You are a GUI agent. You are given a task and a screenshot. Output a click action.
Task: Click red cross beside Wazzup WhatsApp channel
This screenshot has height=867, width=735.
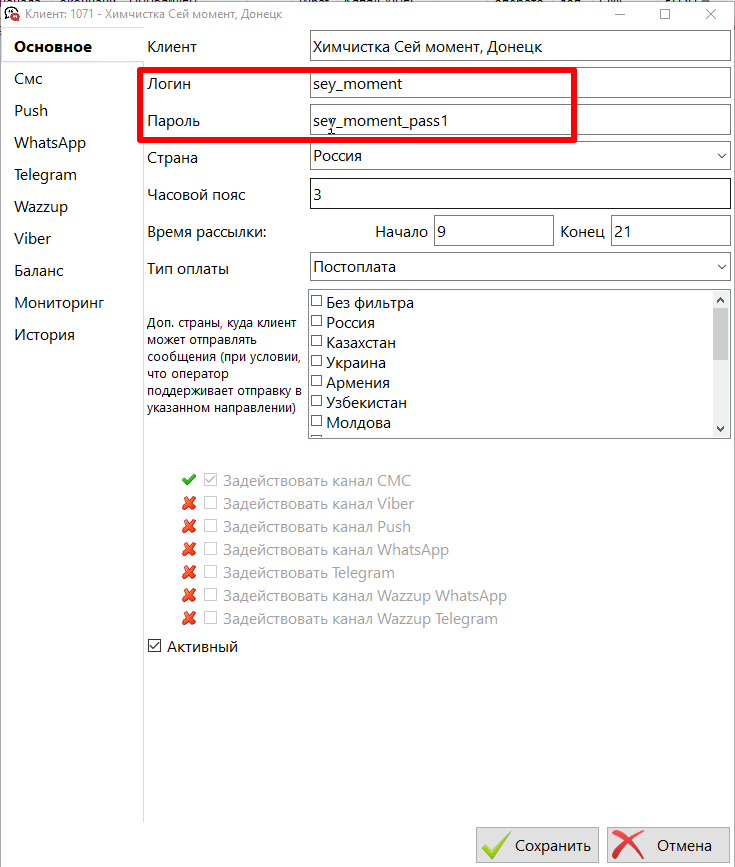[x=189, y=595]
